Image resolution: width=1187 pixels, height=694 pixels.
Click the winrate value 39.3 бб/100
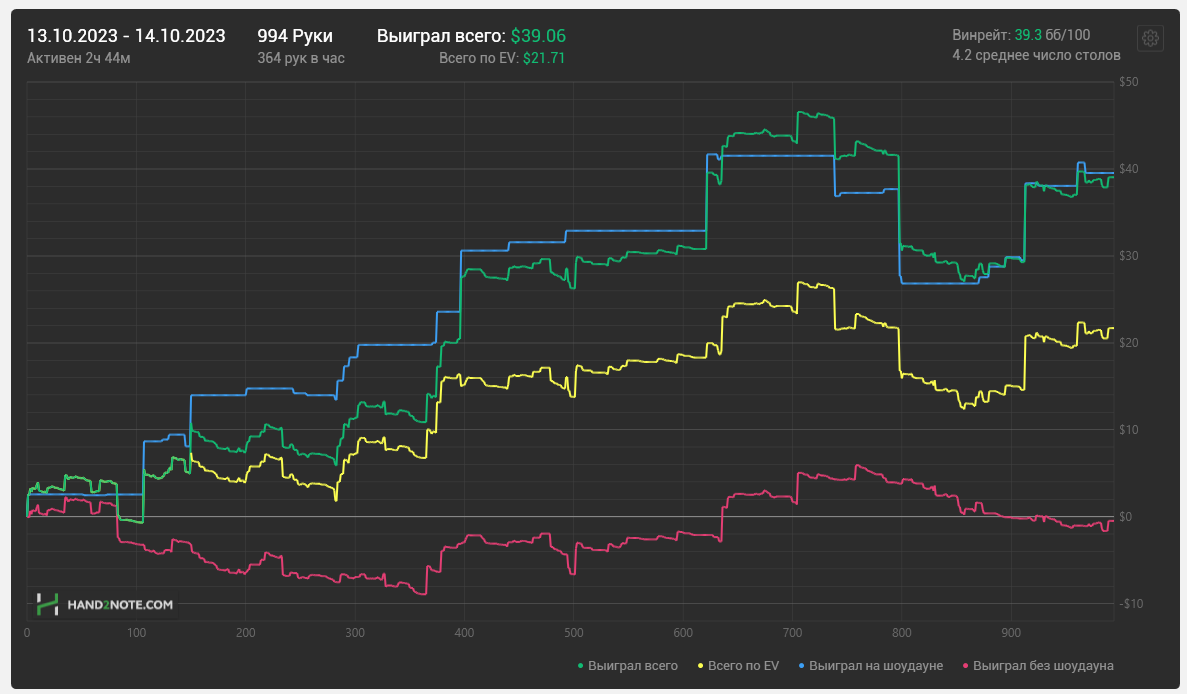coord(1052,35)
